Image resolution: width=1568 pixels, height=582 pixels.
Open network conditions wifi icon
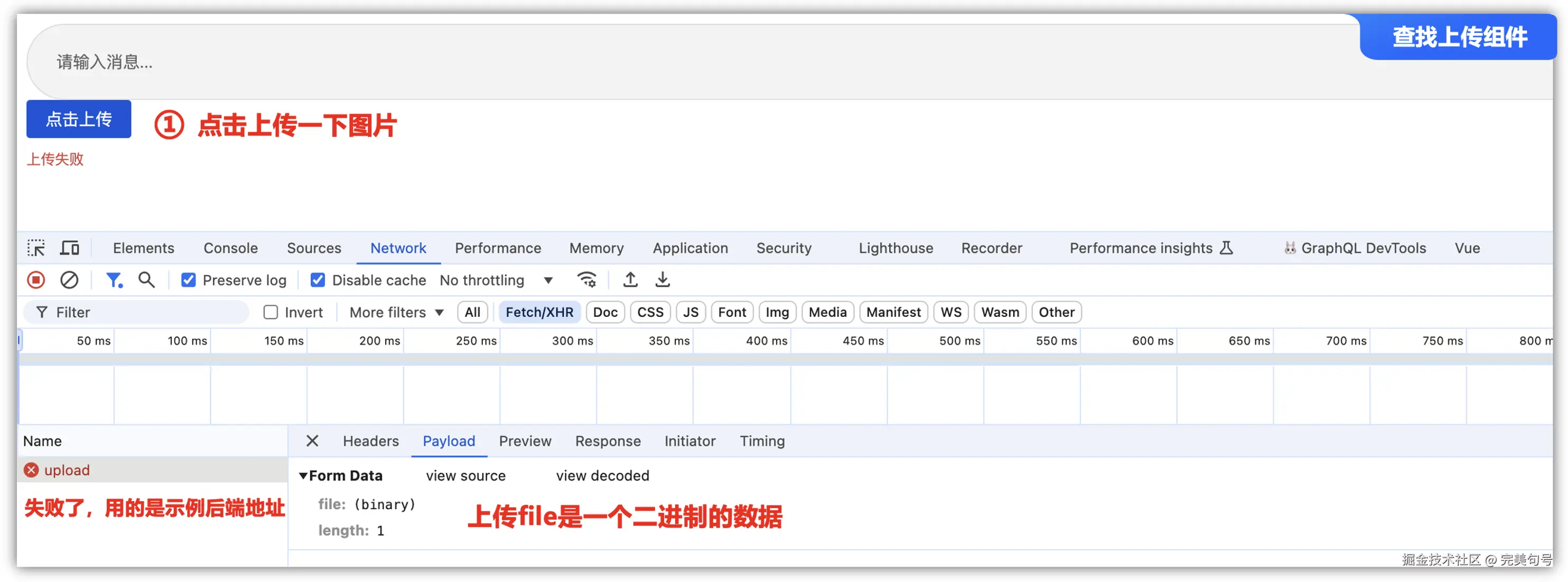tap(586, 280)
